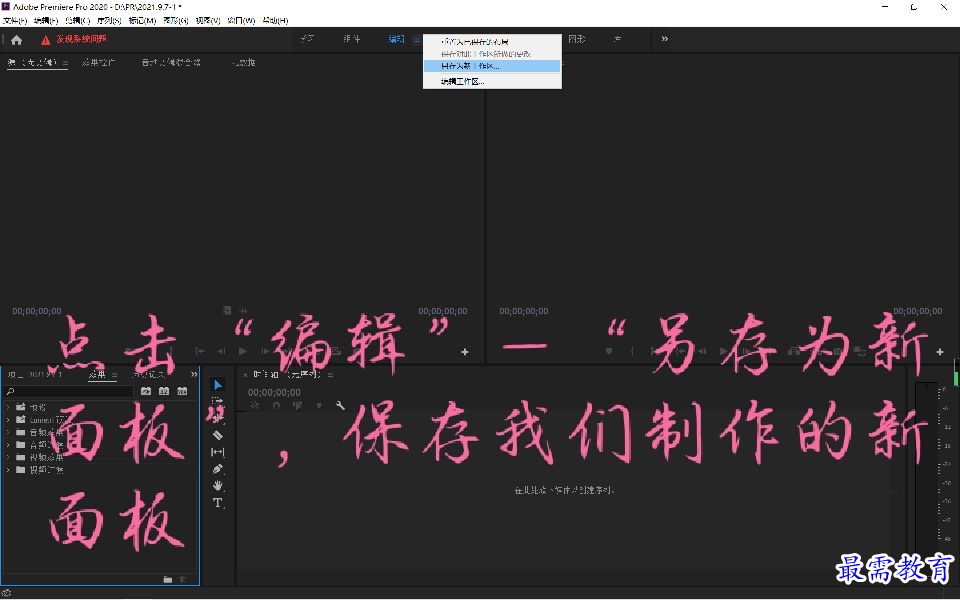Choose 重置为已保存的布局 menu entry
Viewport: 960px width, 600px height.
tap(492, 42)
